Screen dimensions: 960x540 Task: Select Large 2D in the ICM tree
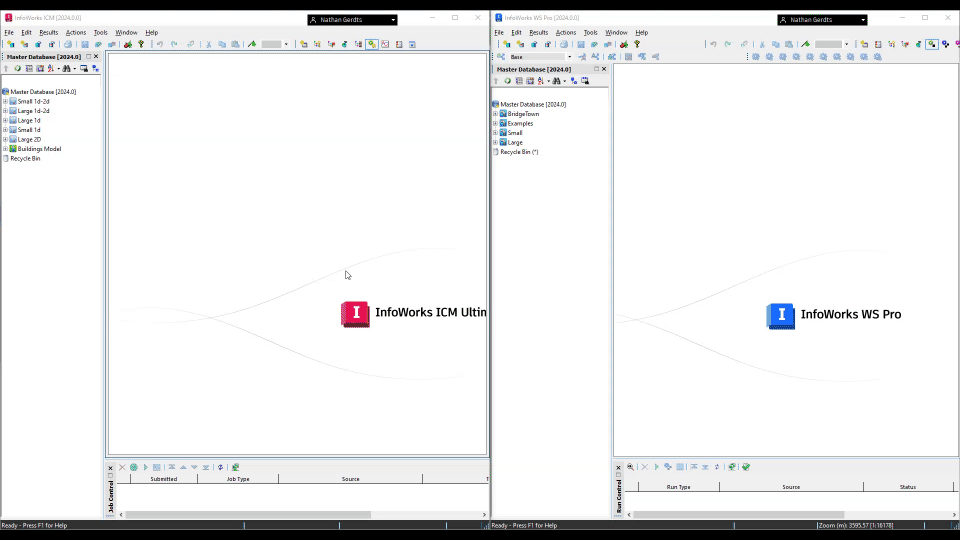[x=29, y=140]
